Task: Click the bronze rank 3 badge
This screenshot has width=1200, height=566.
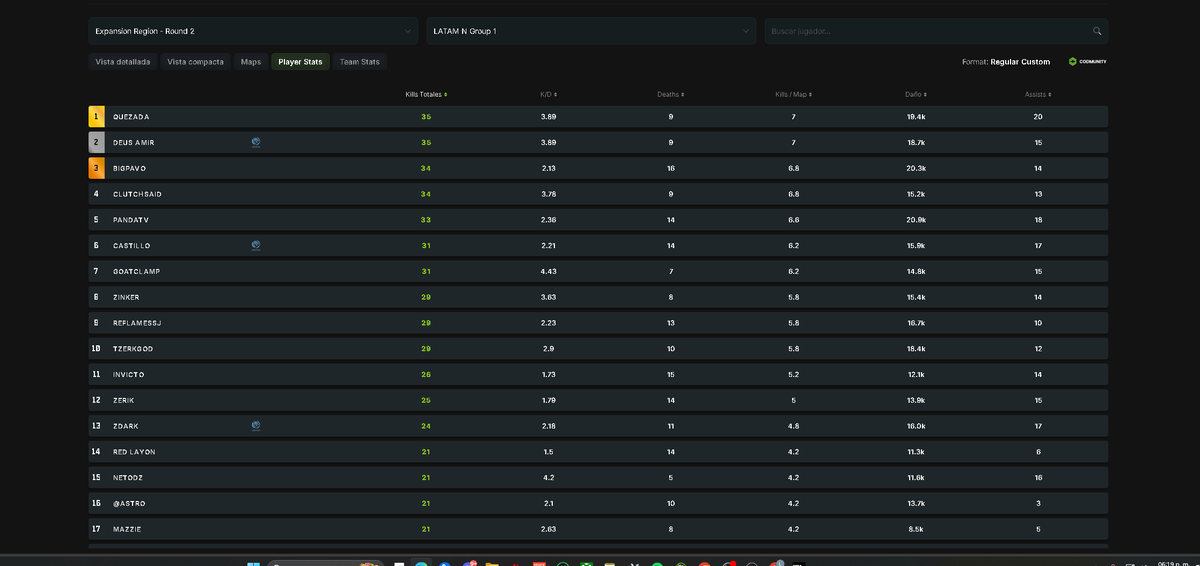Action: (96, 168)
